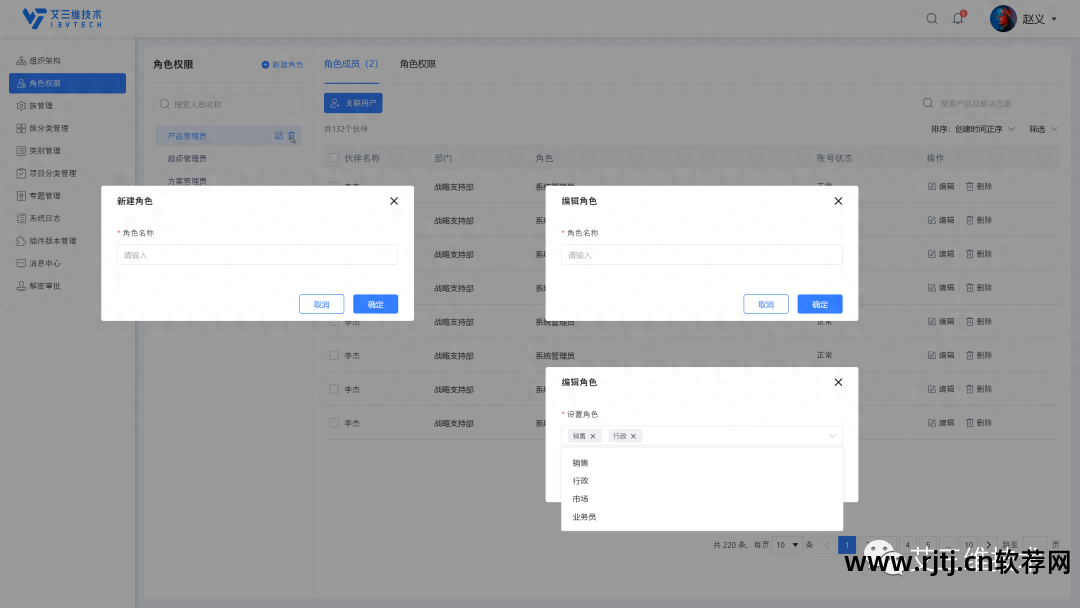The width and height of the screenshot is (1080, 608).
Task: Toggle checkbox of the last 李杰 row
Action: tap(334, 423)
